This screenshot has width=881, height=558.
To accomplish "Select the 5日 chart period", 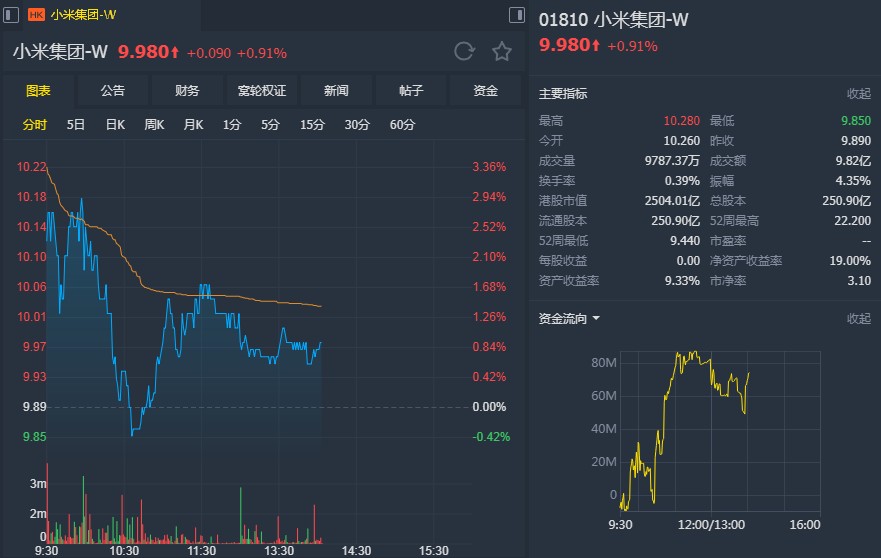I will pyautogui.click(x=76, y=125).
